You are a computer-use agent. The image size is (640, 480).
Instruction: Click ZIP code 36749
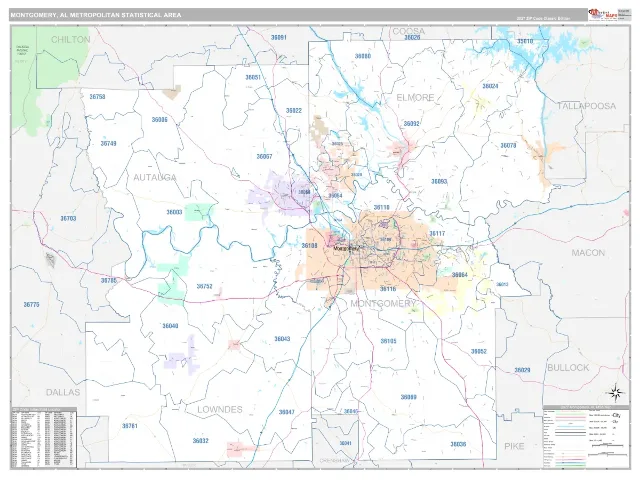pyautogui.click(x=109, y=144)
